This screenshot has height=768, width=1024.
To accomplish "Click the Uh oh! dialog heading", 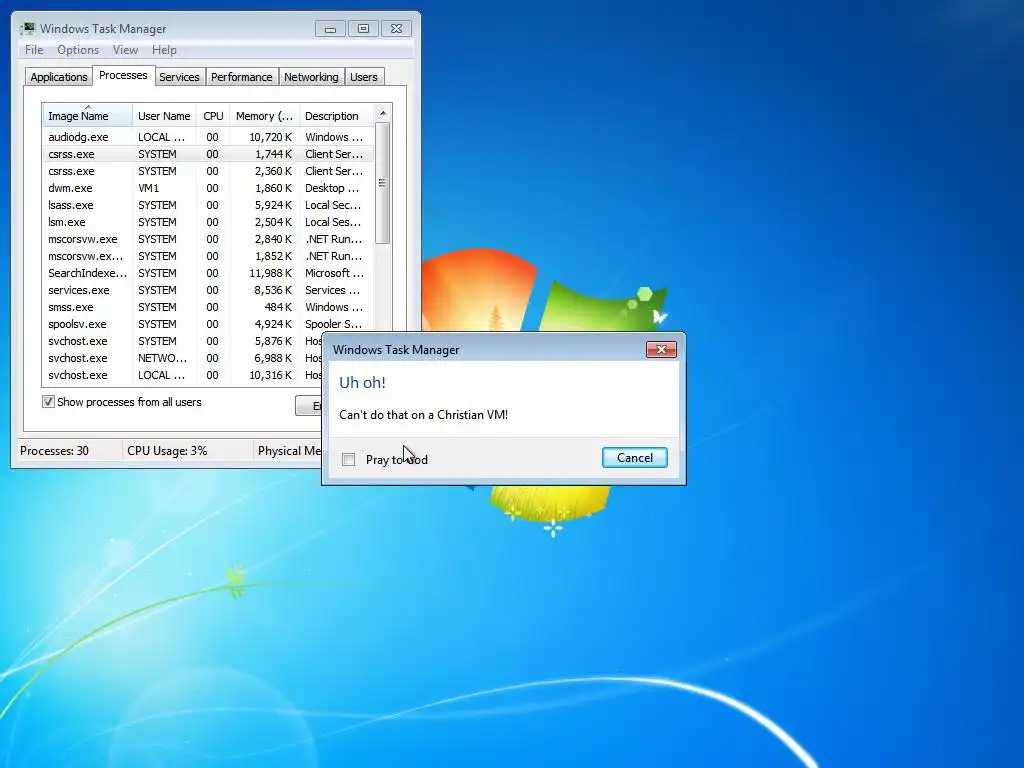I will tap(362, 383).
